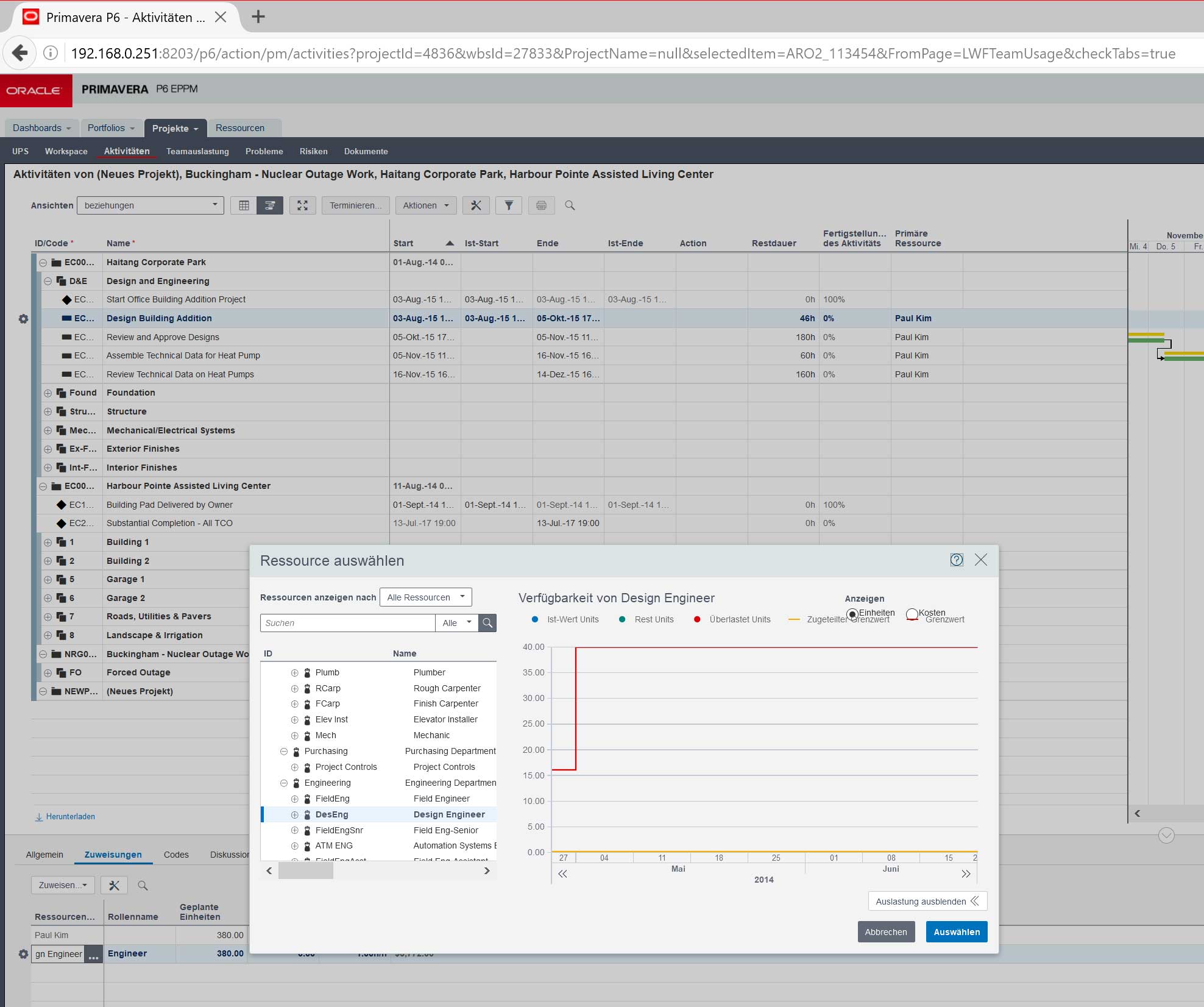Click the search icon in Zuweisungen panel

click(x=143, y=885)
